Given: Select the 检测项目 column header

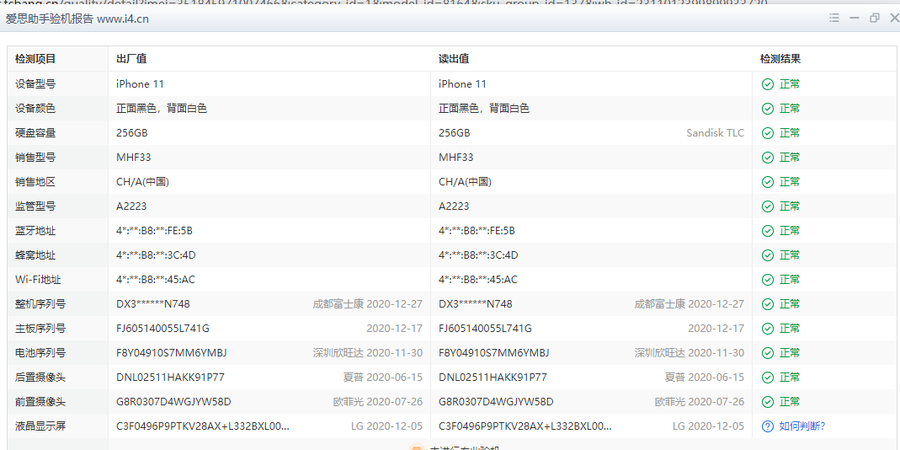Looking at the screenshot, I should point(36,59).
